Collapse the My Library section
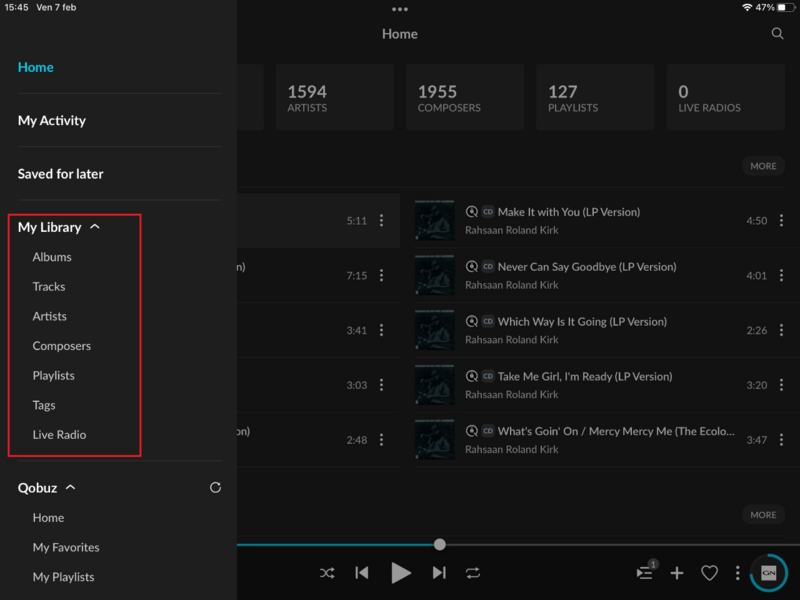 click(96, 226)
